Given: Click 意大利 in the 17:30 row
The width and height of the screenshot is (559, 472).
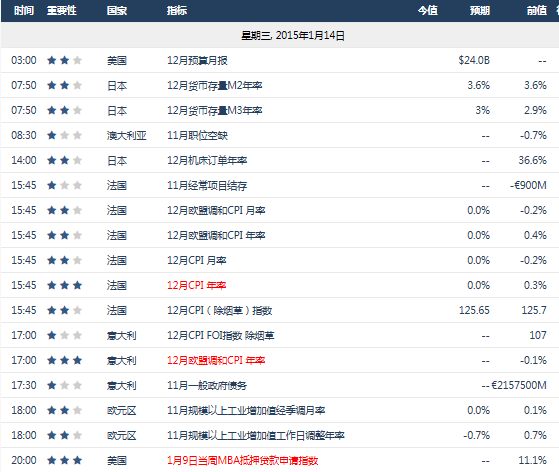Looking at the screenshot, I should pyautogui.click(x=122, y=385).
